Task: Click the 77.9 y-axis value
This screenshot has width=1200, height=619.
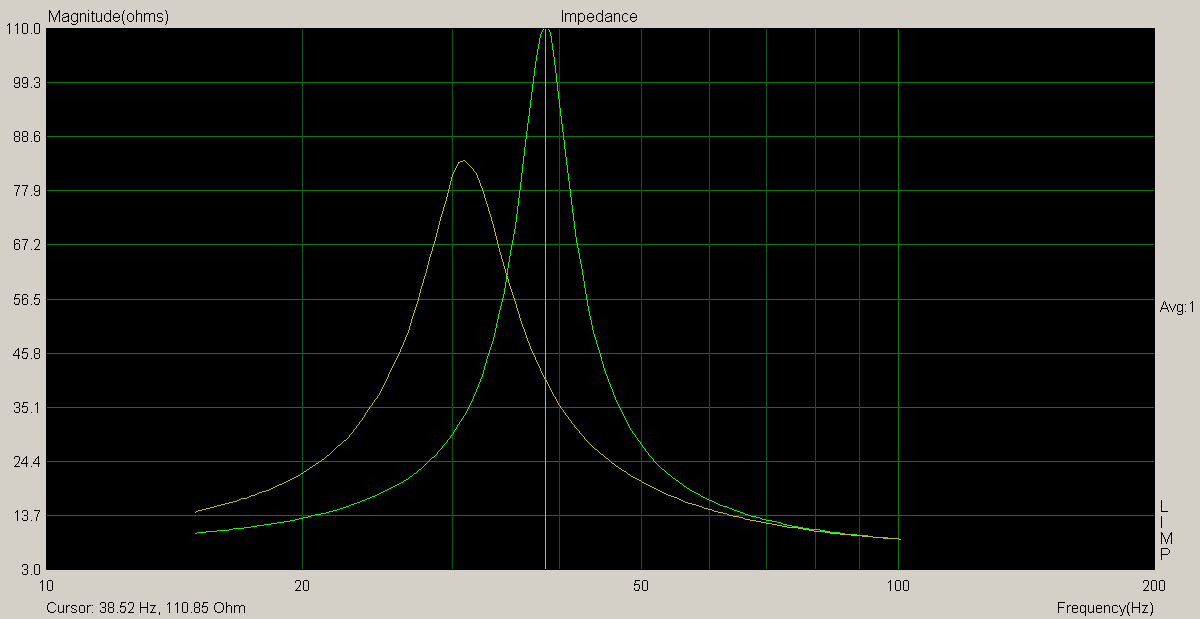Action: point(27,191)
